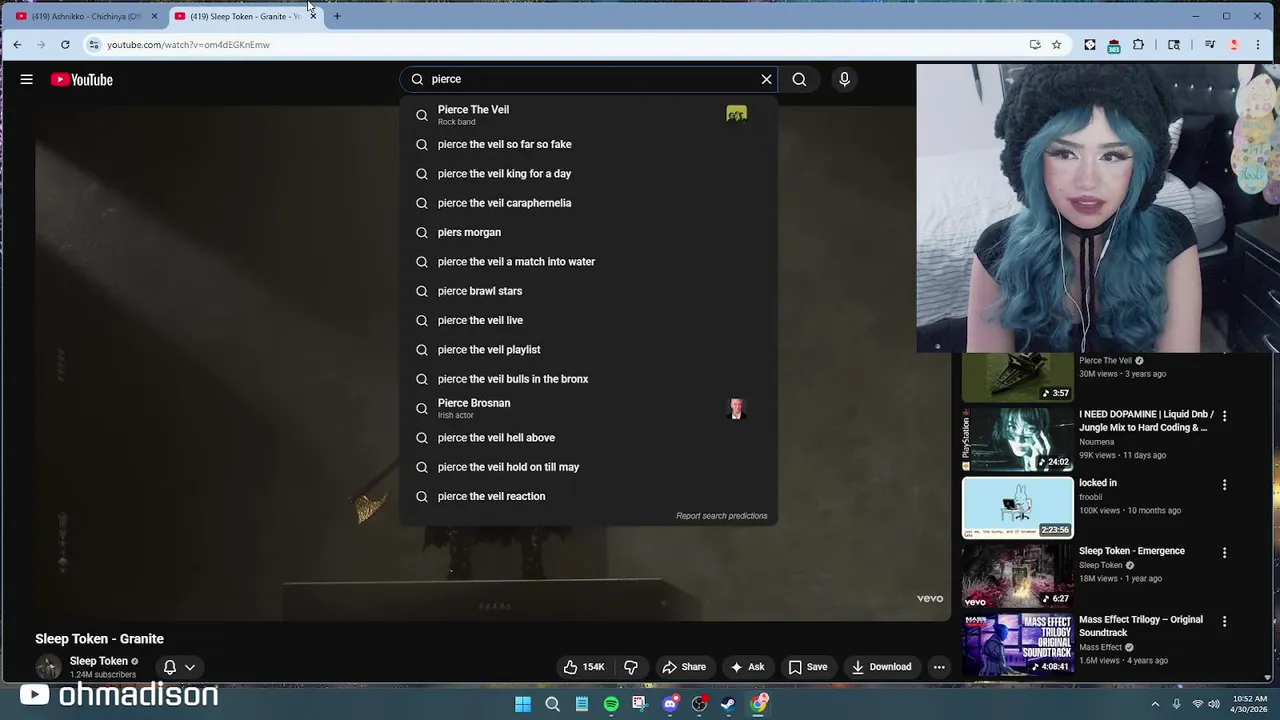Click 'Report search predictions' link
Screen dimensions: 1280x720
tap(721, 516)
